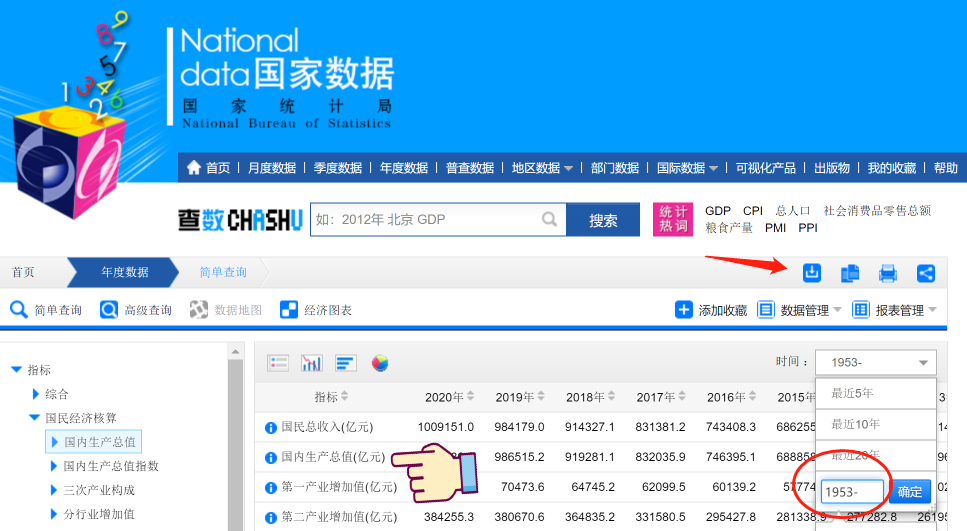967x531 pixels.
Task: Collapse the 国民经济核算 tree node
Action: click(35, 418)
